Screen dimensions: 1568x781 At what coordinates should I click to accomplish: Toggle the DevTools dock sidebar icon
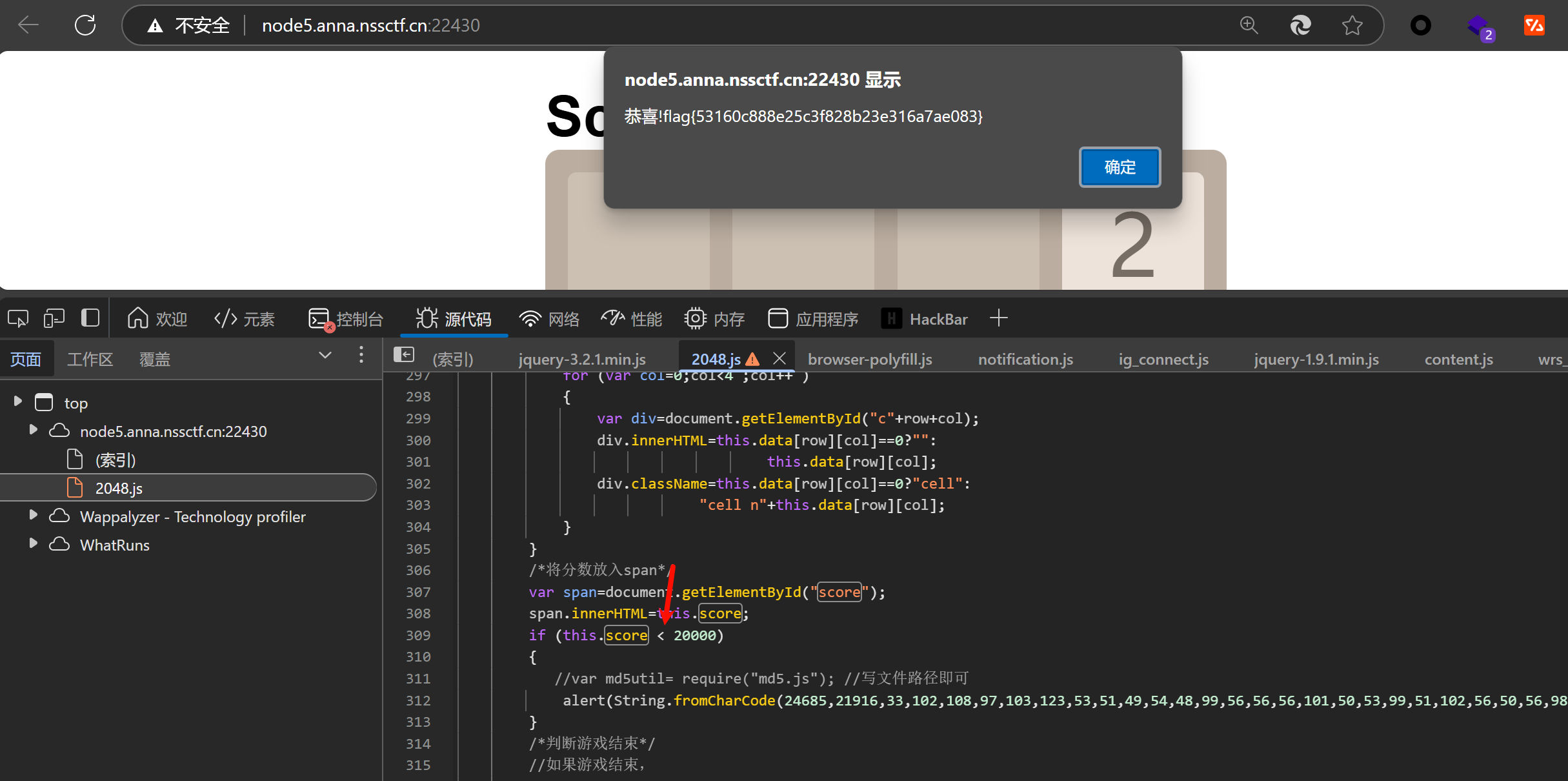pos(90,318)
